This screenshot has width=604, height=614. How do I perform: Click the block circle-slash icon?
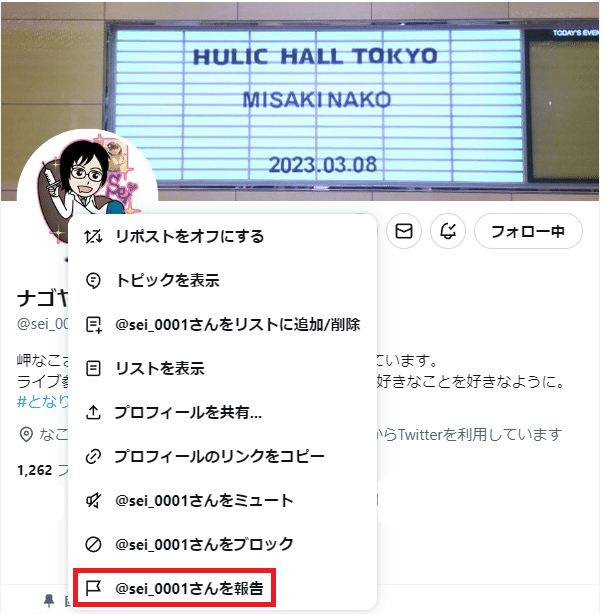93,544
